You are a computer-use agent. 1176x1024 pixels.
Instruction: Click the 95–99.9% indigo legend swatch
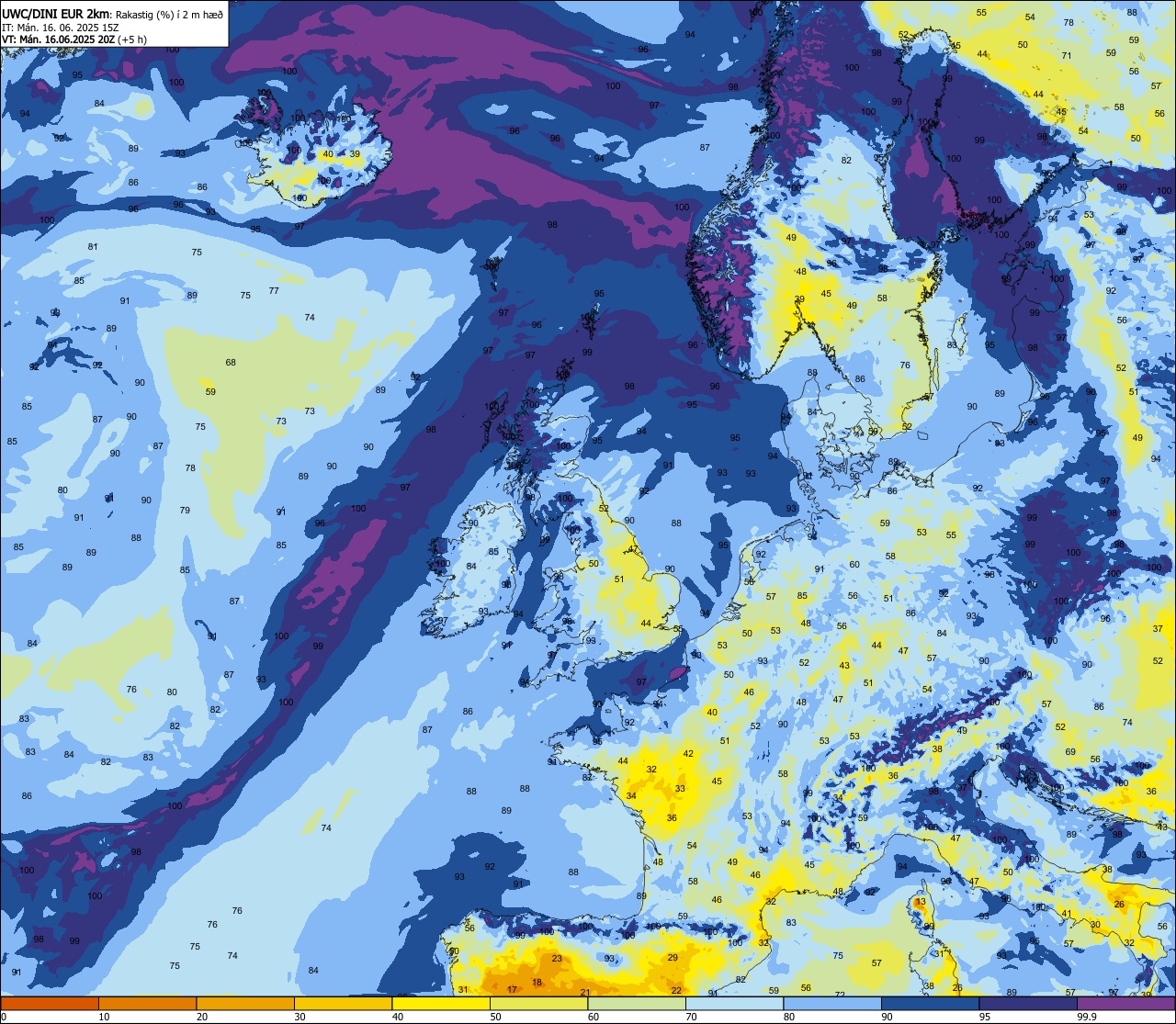coord(1028,1003)
